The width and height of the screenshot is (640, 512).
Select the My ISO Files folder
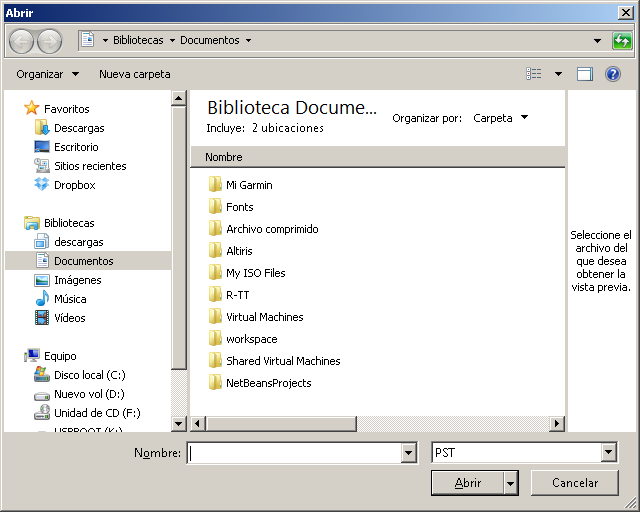point(247,273)
